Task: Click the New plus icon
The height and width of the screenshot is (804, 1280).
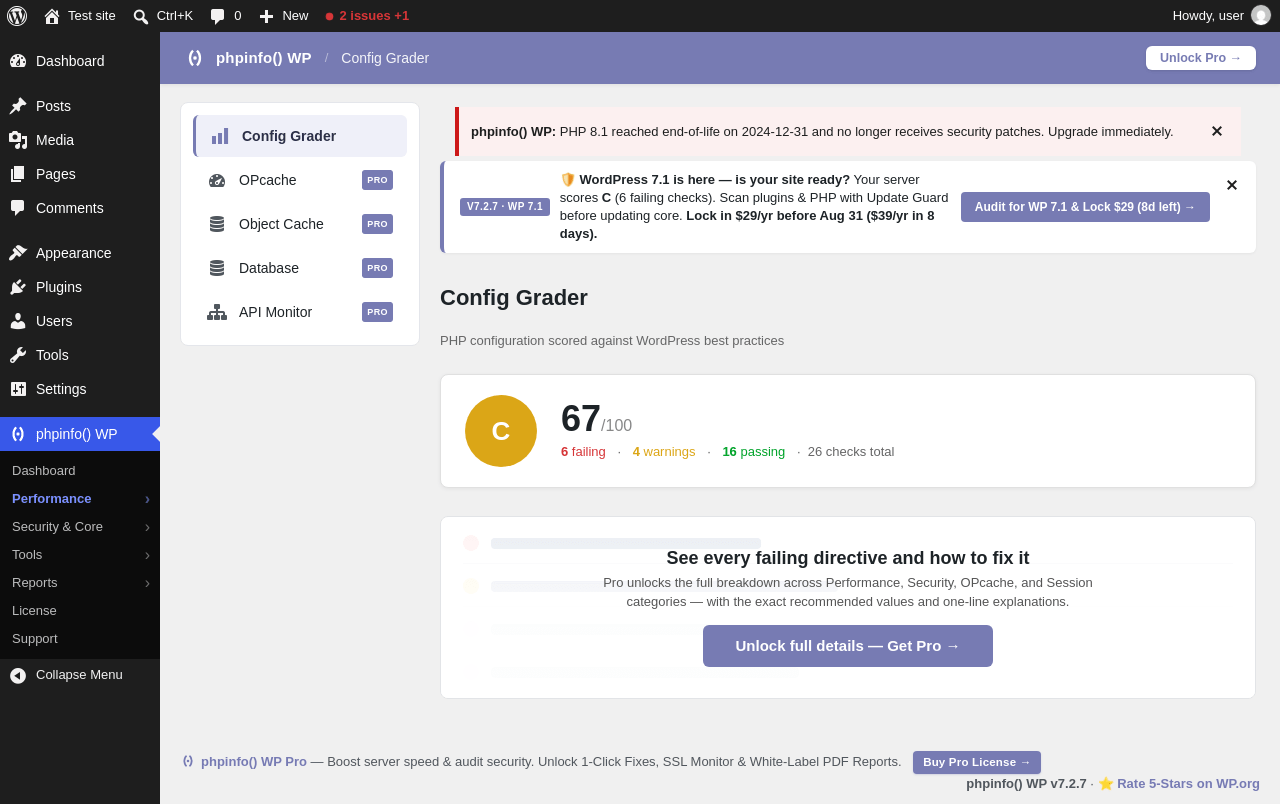Action: pyautogui.click(x=266, y=16)
